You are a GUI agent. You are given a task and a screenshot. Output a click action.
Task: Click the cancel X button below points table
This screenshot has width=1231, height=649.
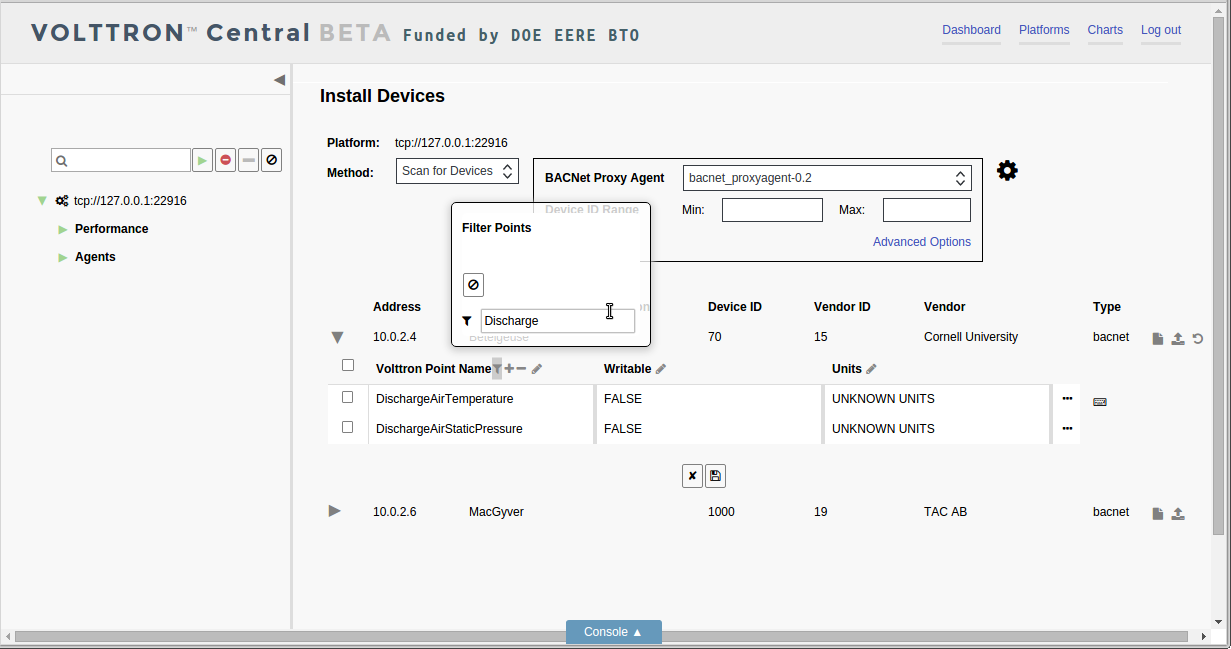click(x=692, y=476)
